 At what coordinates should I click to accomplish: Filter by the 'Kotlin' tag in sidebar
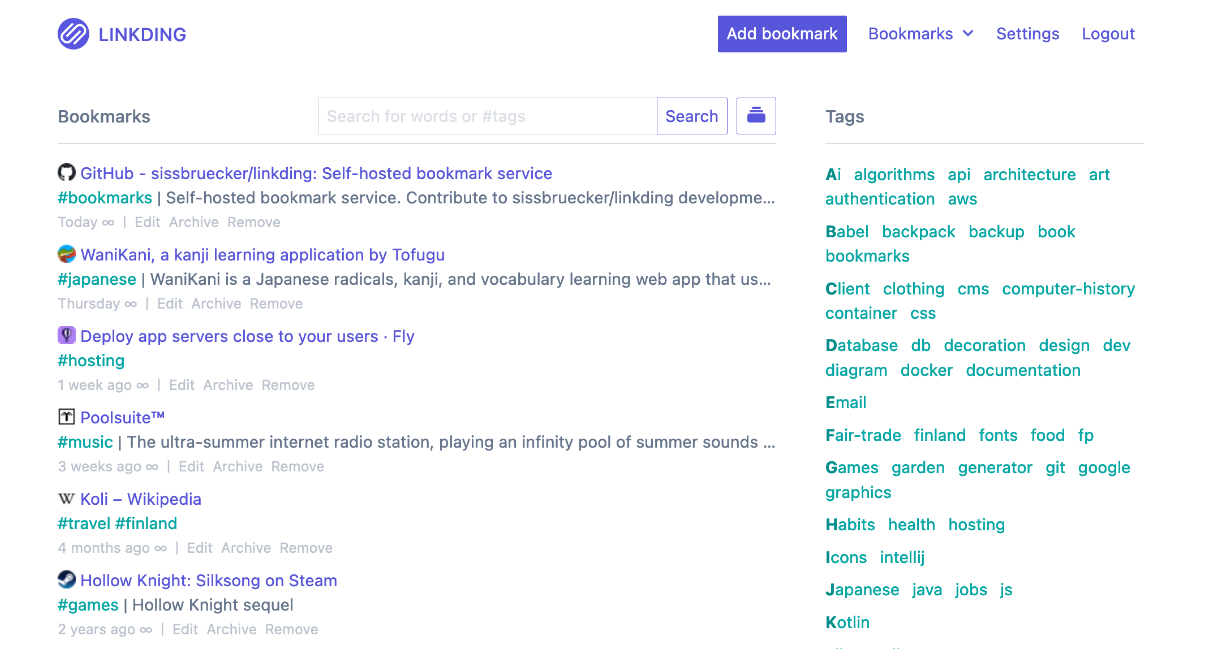pyautogui.click(x=848, y=622)
